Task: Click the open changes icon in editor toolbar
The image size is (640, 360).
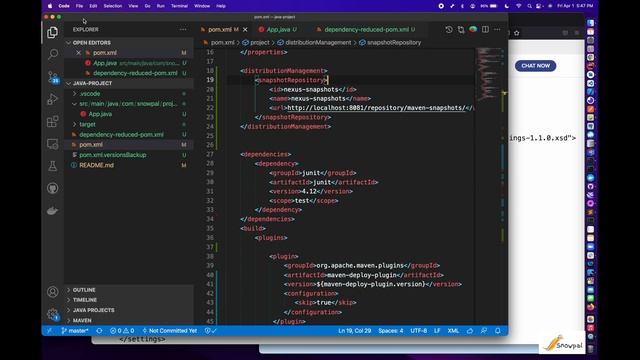Action: tap(461, 29)
